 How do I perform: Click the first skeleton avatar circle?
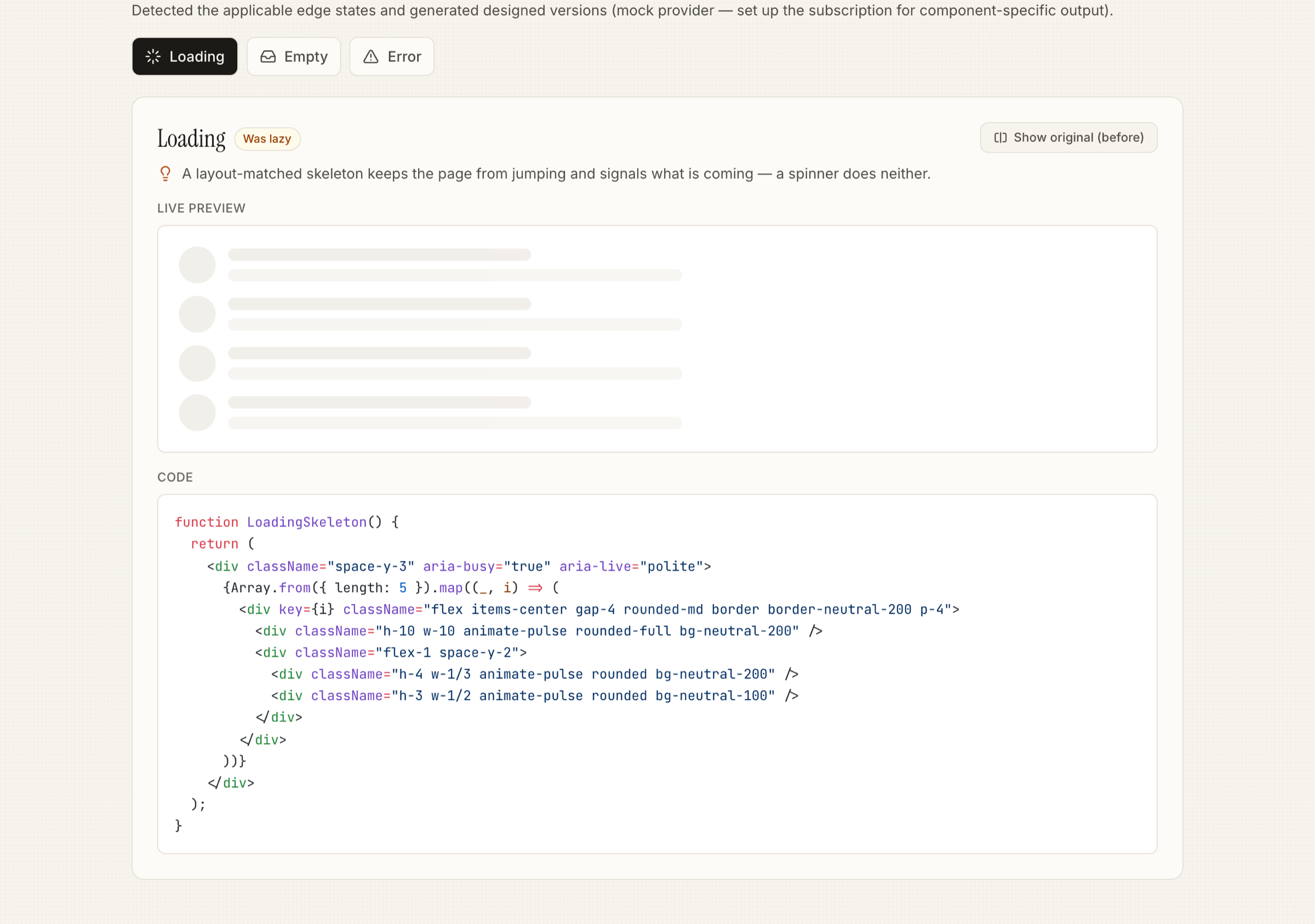[x=197, y=265]
